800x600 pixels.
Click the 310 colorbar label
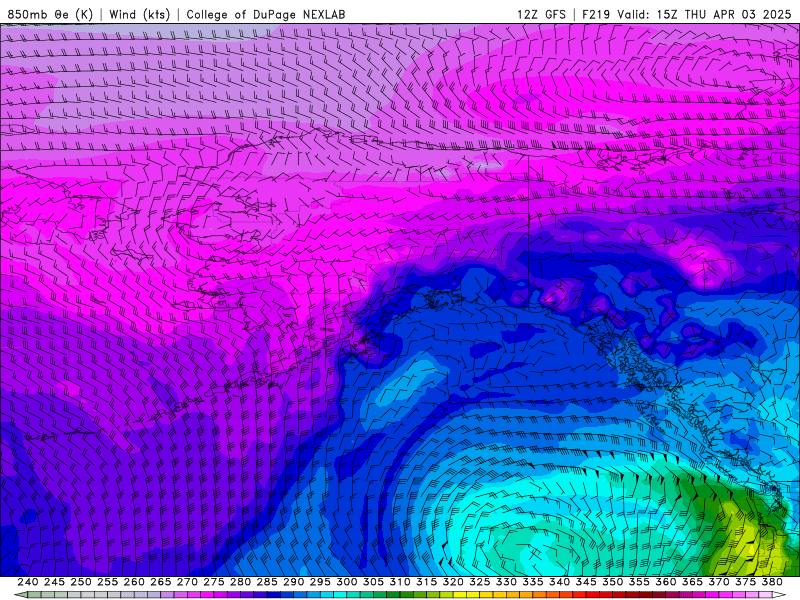point(399,582)
